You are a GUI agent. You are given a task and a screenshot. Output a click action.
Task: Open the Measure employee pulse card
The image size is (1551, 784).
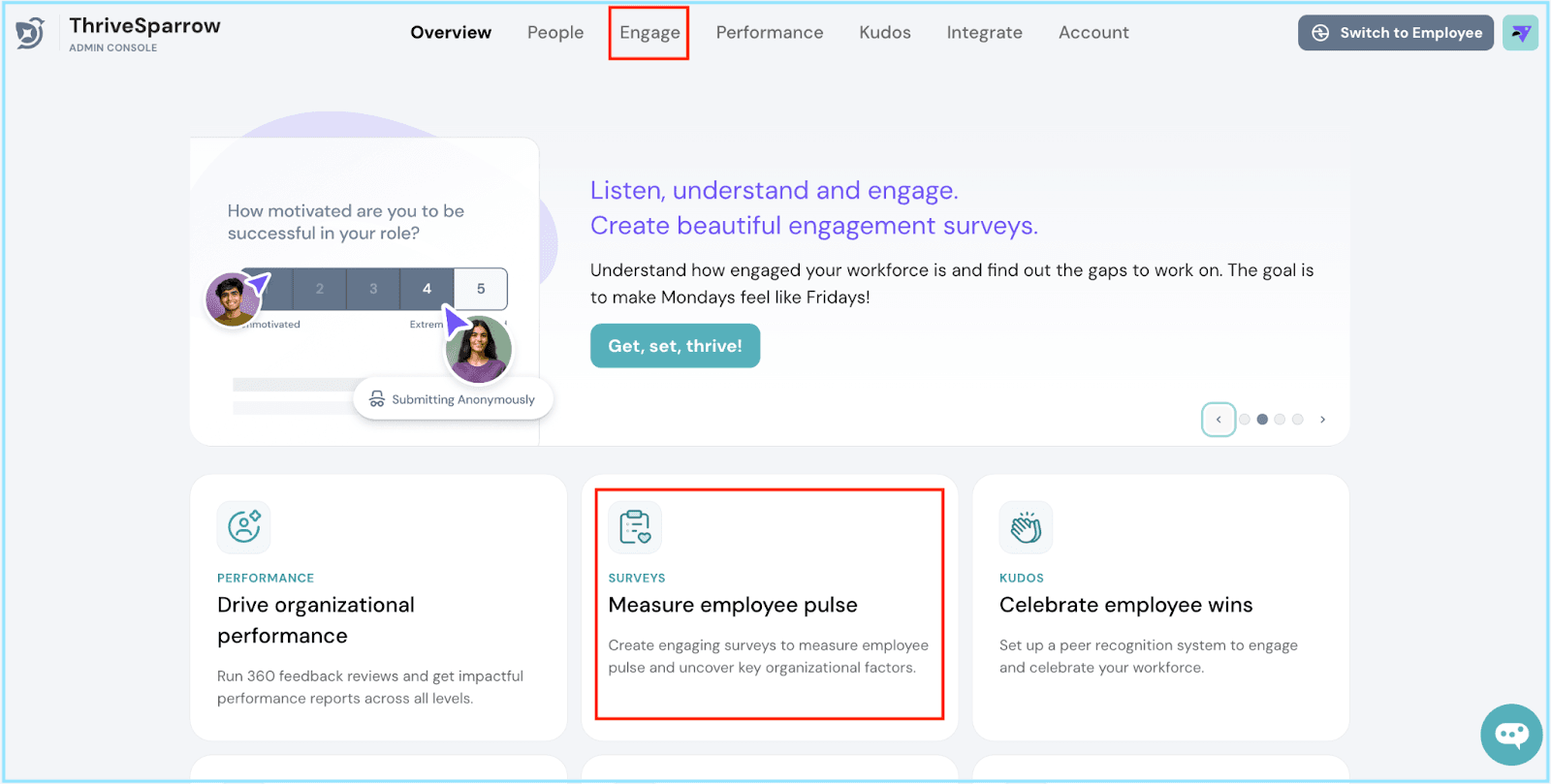(733, 605)
